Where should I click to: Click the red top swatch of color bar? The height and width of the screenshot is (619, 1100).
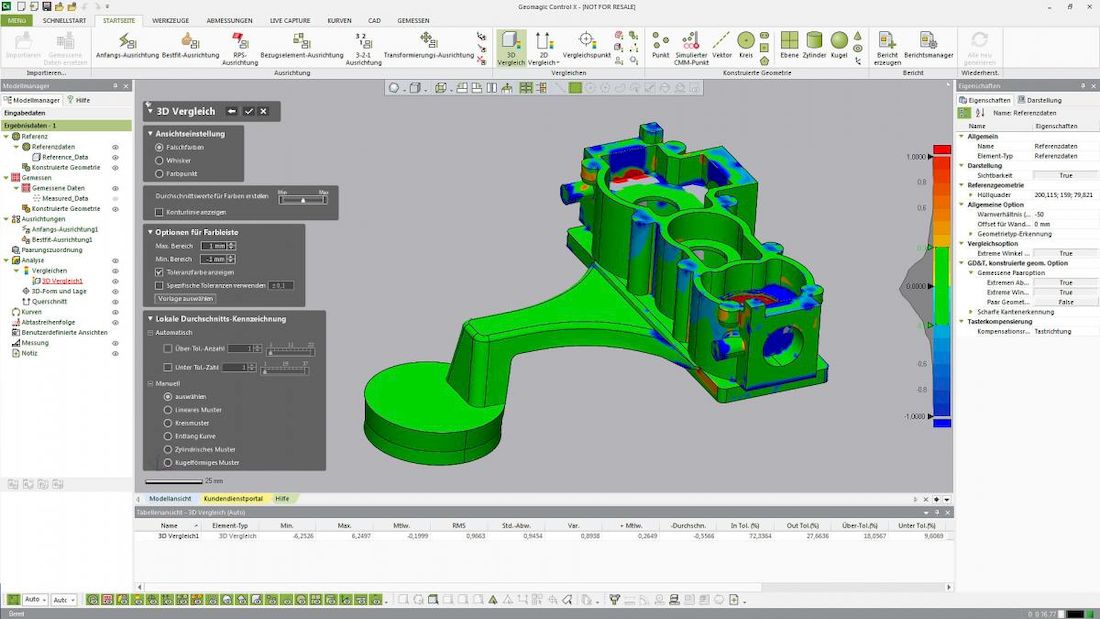tap(941, 149)
